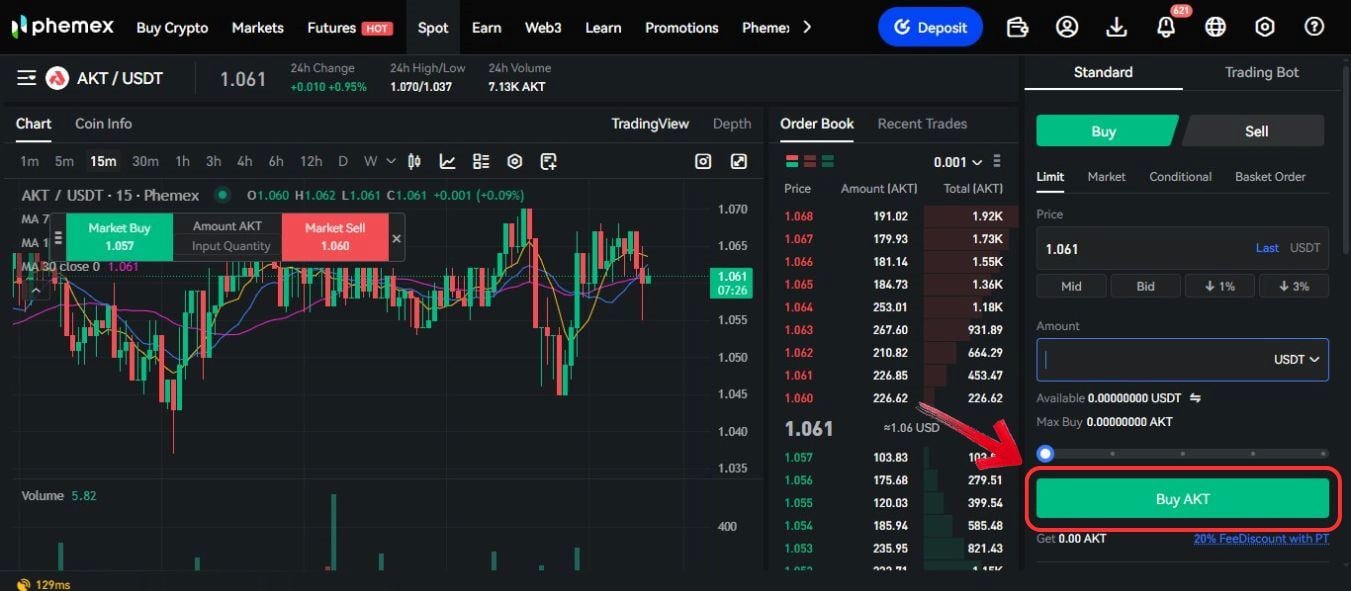Open the 20% Fee Discount with PT link
The image size is (1351, 591).
pyautogui.click(x=1261, y=538)
